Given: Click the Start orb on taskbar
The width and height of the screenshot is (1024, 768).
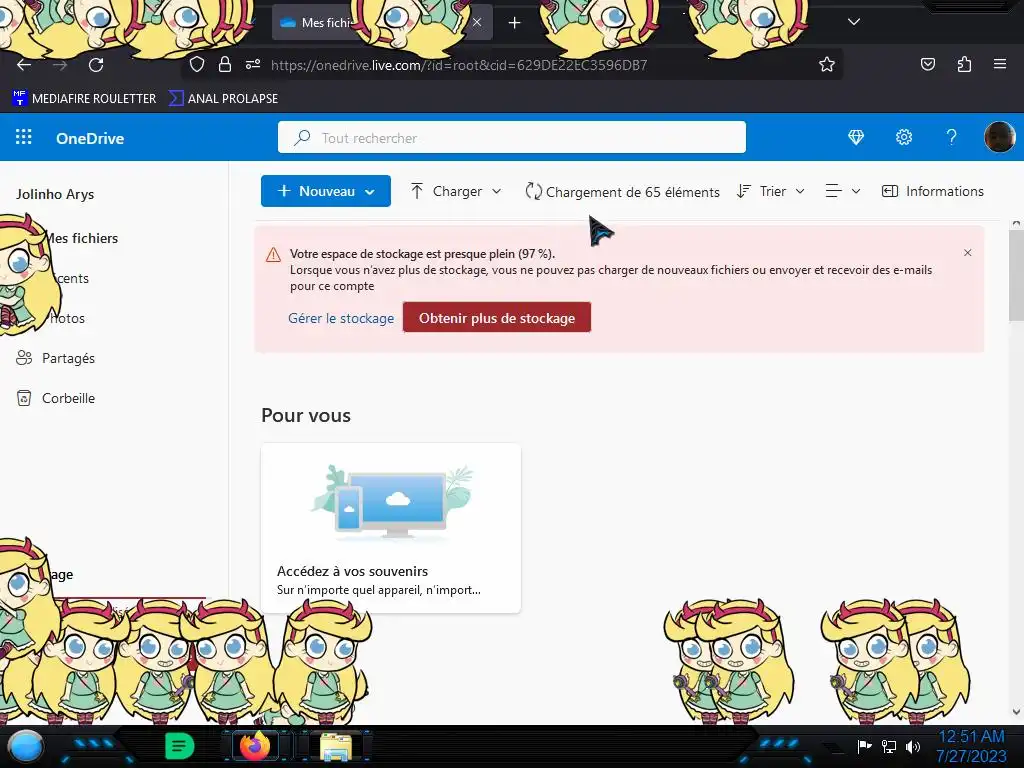Looking at the screenshot, I should tap(25, 746).
